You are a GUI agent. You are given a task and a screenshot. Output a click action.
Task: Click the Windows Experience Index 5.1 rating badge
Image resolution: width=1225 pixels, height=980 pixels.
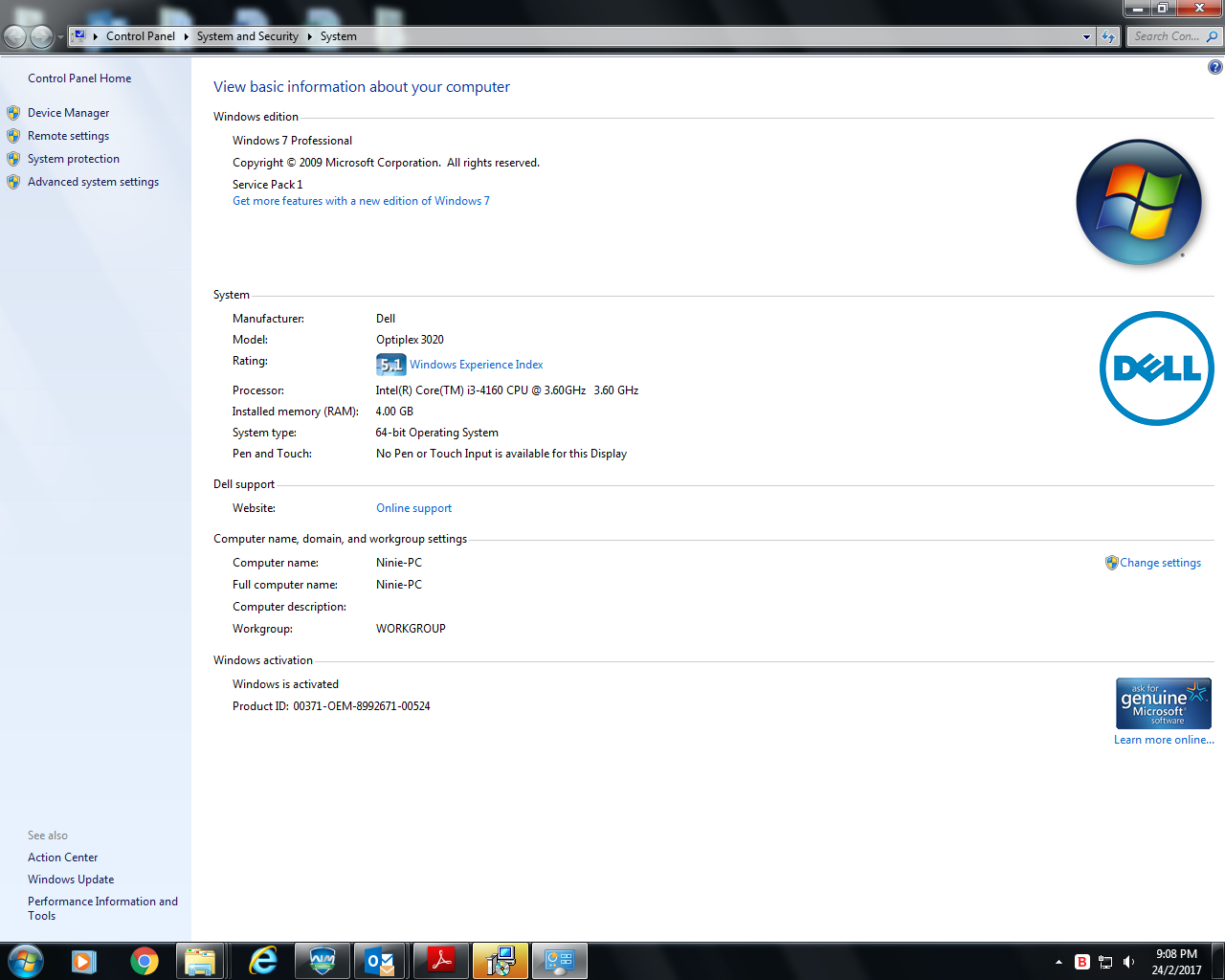tap(390, 365)
